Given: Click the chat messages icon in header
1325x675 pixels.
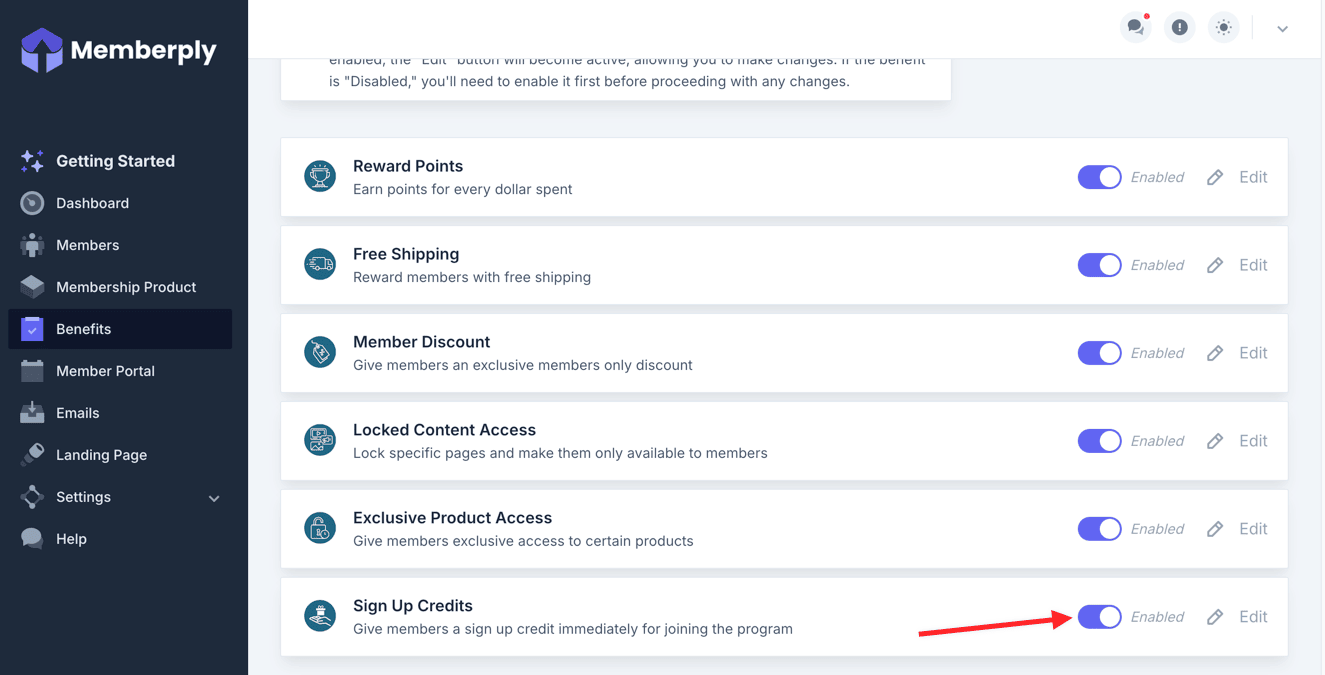Looking at the screenshot, I should pyautogui.click(x=1135, y=28).
